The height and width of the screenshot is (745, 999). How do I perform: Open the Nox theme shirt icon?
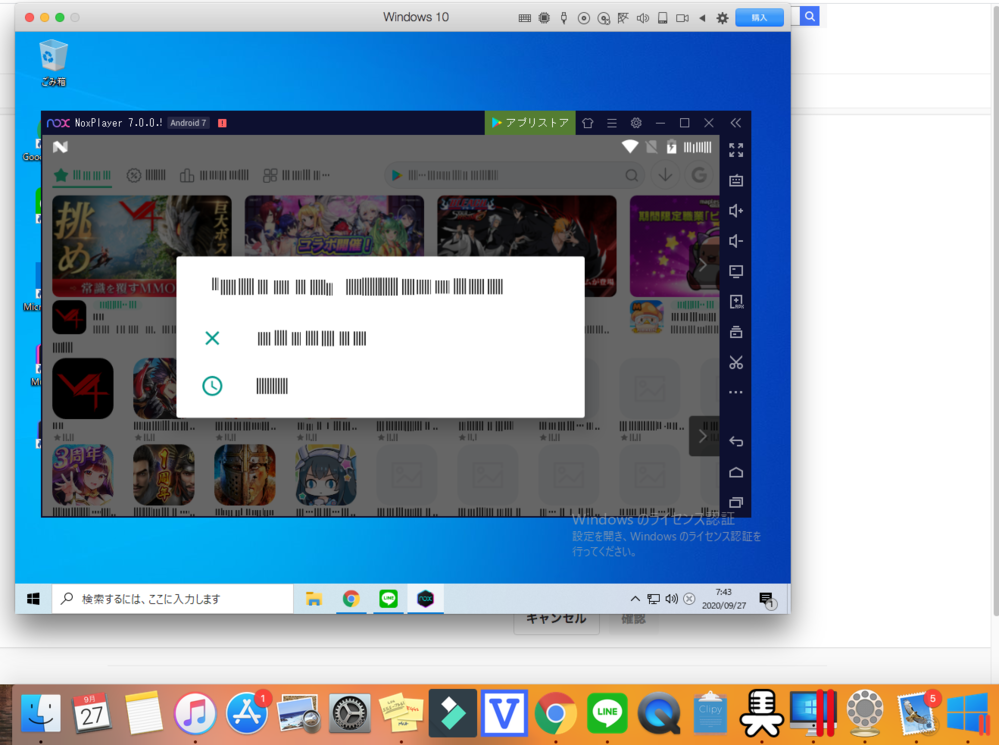click(588, 123)
